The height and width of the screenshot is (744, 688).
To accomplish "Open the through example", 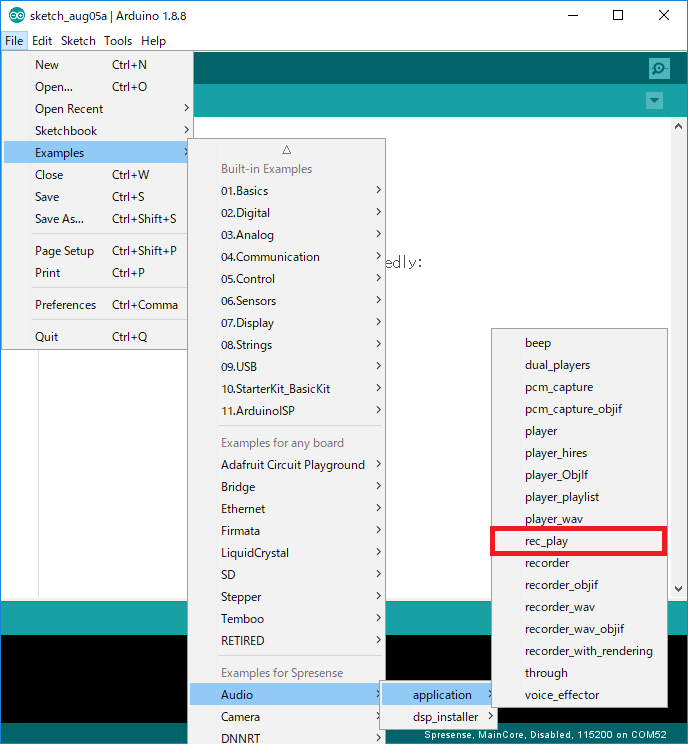I will [x=579, y=673].
